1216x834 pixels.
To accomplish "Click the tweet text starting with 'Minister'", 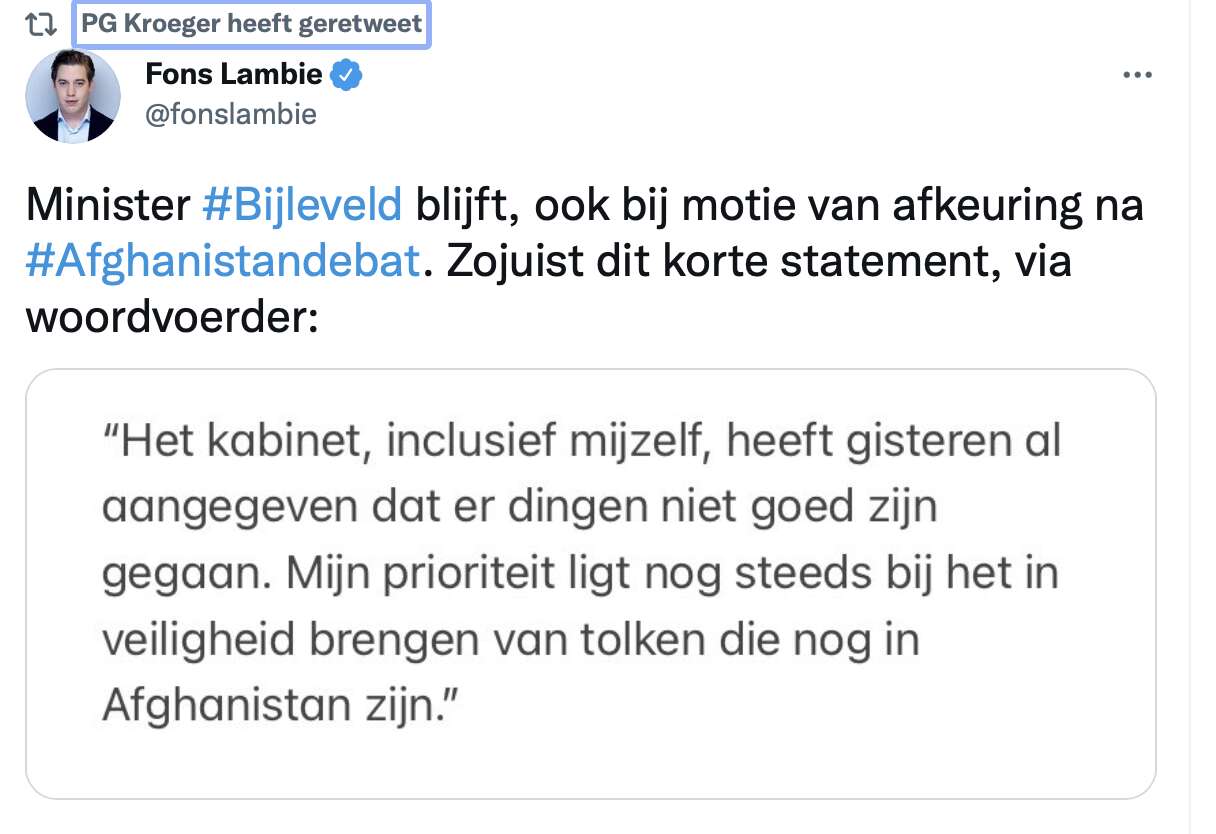I will pos(585,262).
